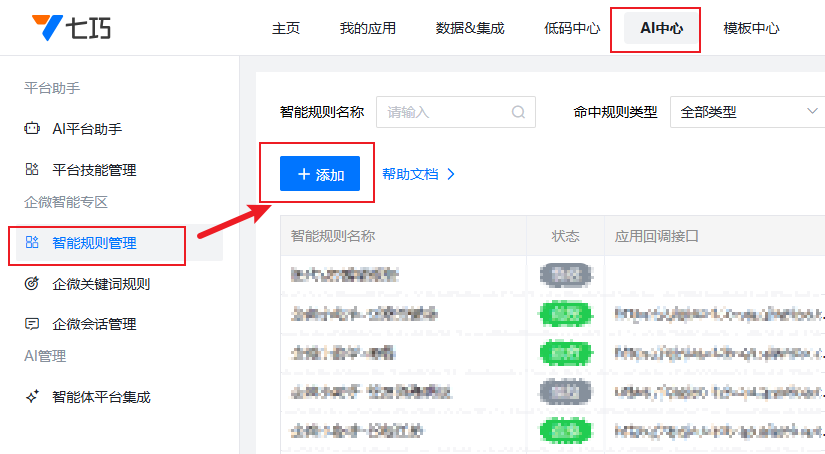The height and width of the screenshot is (454, 825).
Task: Select the AI中心 tab
Action: (x=661, y=28)
